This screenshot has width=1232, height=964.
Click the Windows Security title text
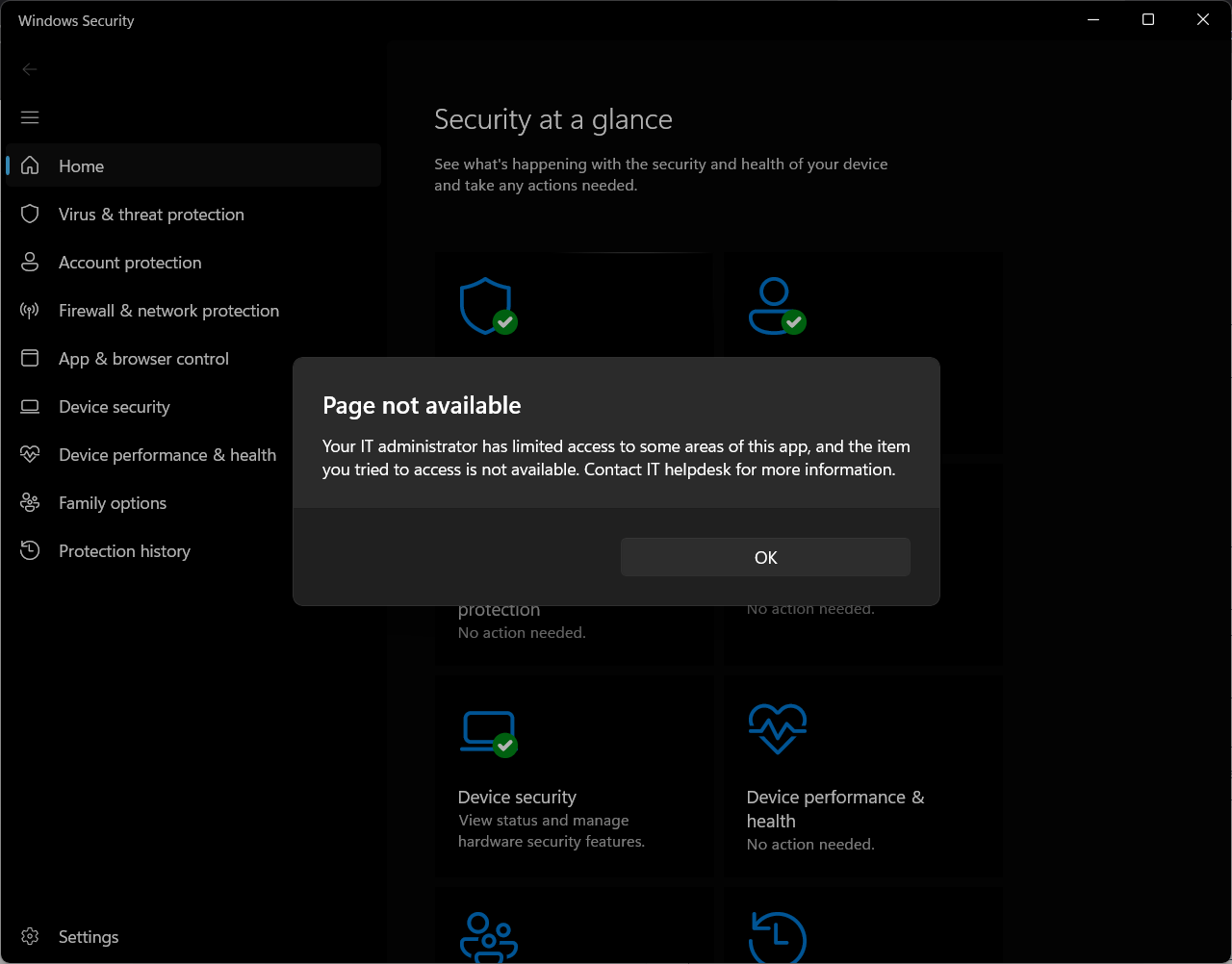coord(76,20)
